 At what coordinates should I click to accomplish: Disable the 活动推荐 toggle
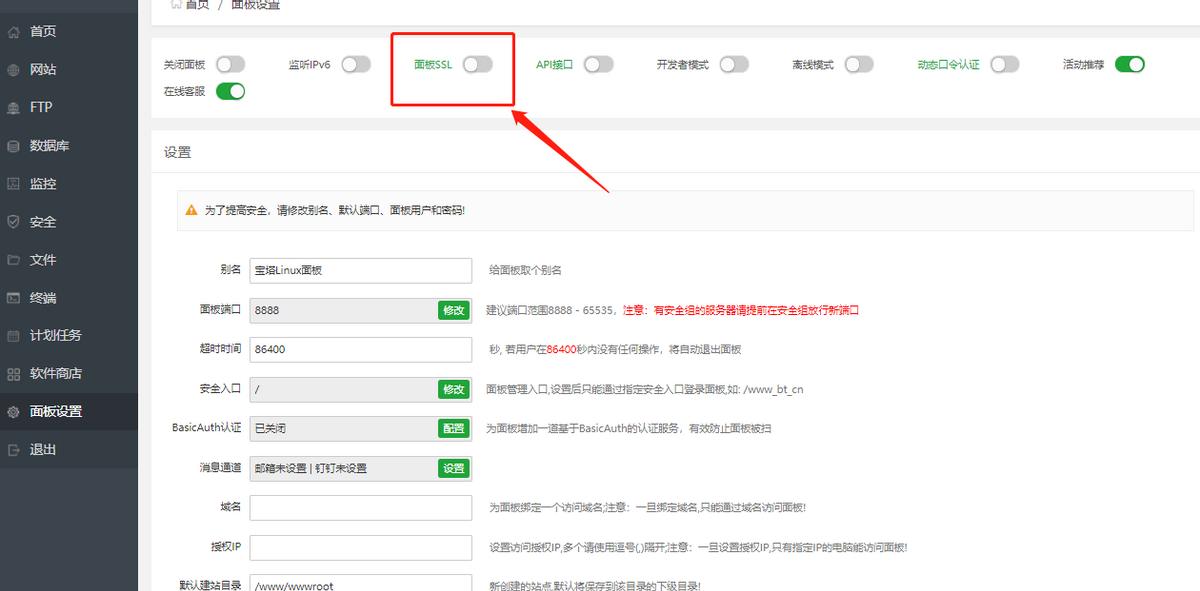click(x=1130, y=63)
